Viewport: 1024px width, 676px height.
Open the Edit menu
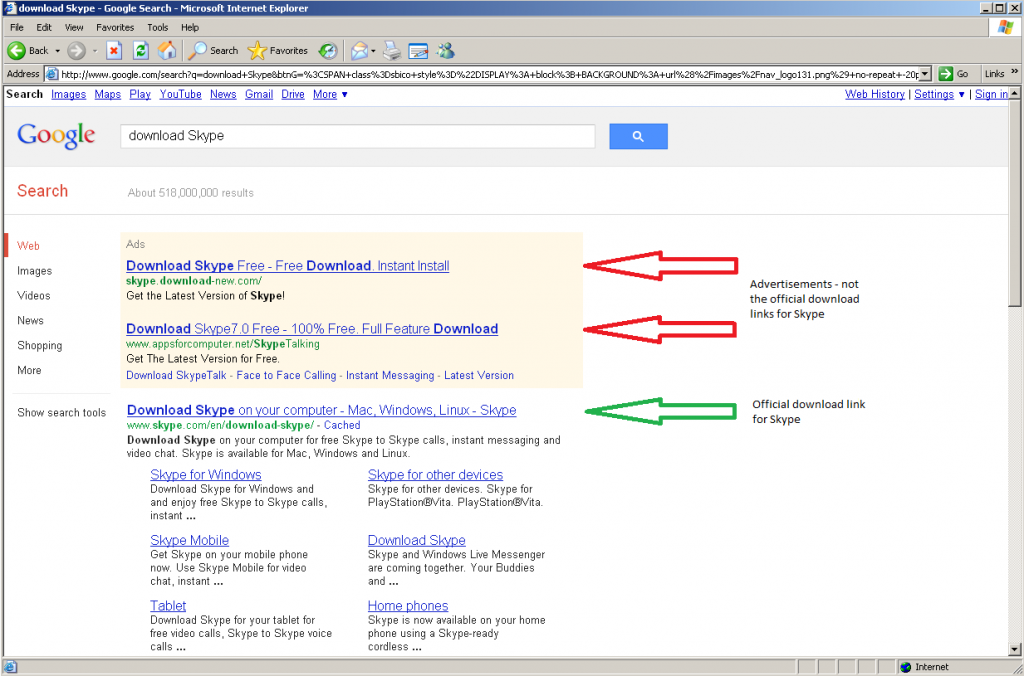tap(44, 27)
